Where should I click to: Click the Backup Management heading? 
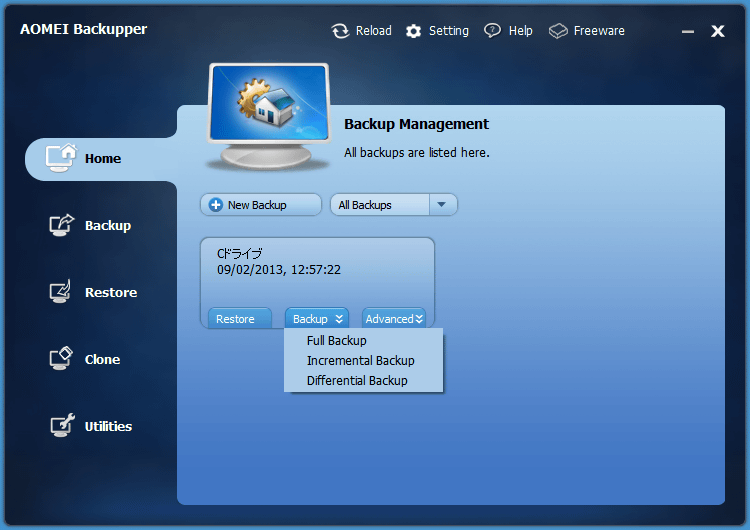click(x=416, y=124)
